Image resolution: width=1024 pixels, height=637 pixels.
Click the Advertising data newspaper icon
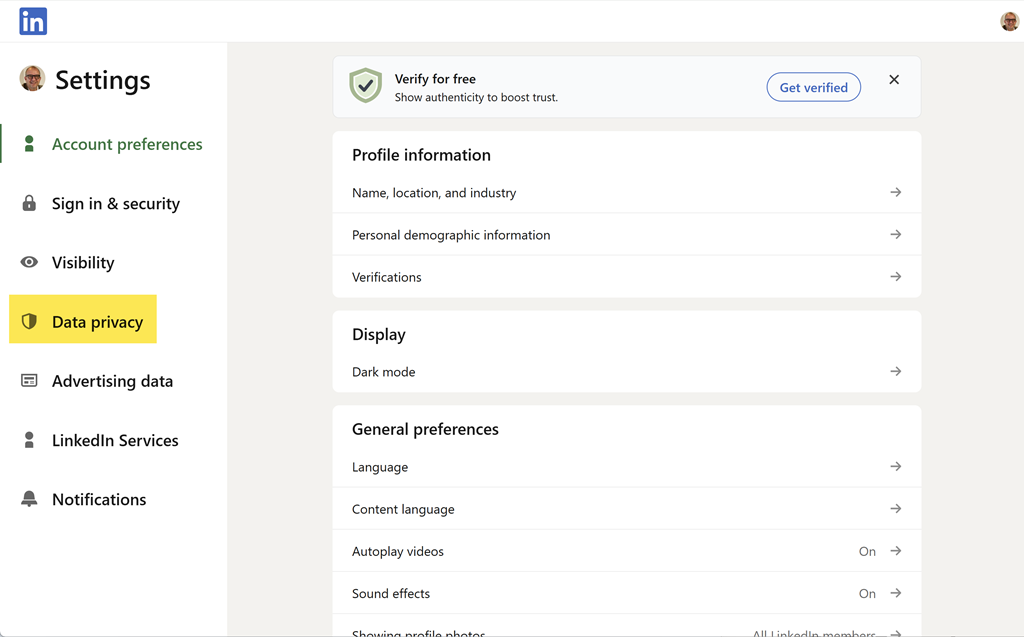[x=29, y=381]
